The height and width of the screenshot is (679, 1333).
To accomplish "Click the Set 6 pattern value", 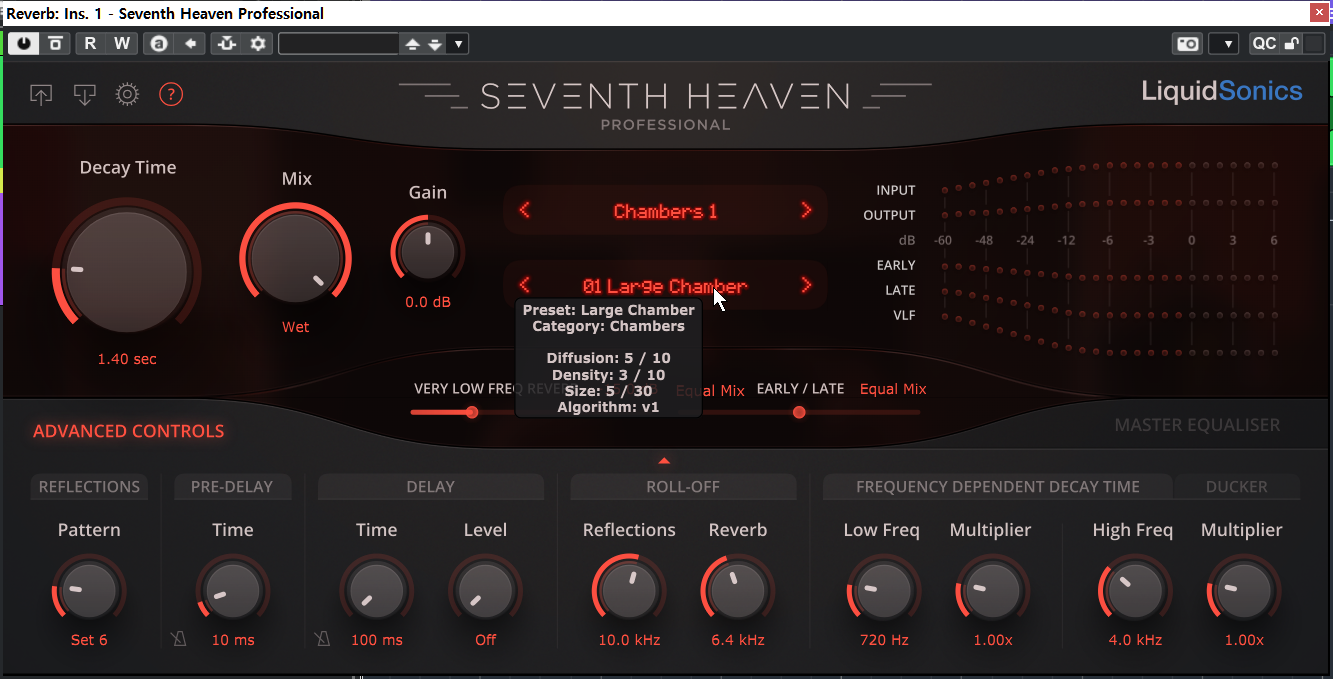I will pos(89,640).
